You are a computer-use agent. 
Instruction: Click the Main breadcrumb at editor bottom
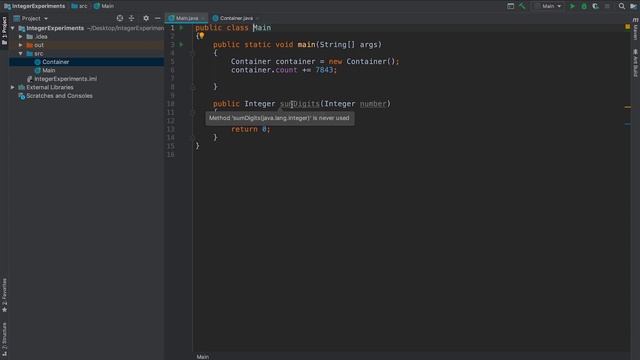click(x=202, y=357)
